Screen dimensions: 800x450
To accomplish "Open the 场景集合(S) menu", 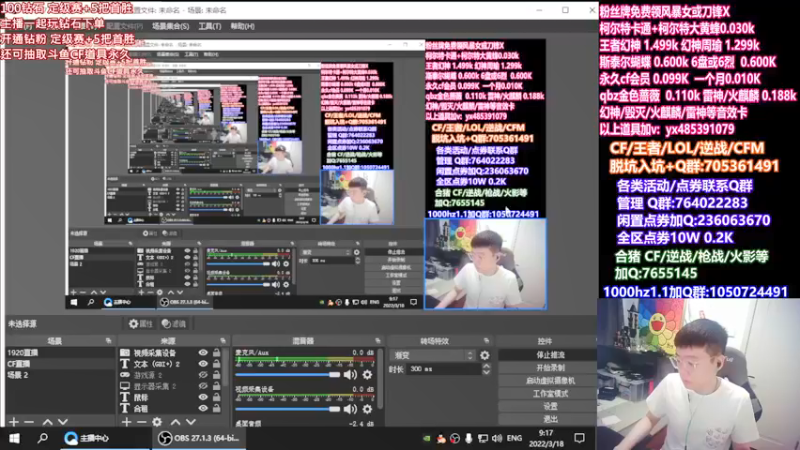I will pos(170,26).
